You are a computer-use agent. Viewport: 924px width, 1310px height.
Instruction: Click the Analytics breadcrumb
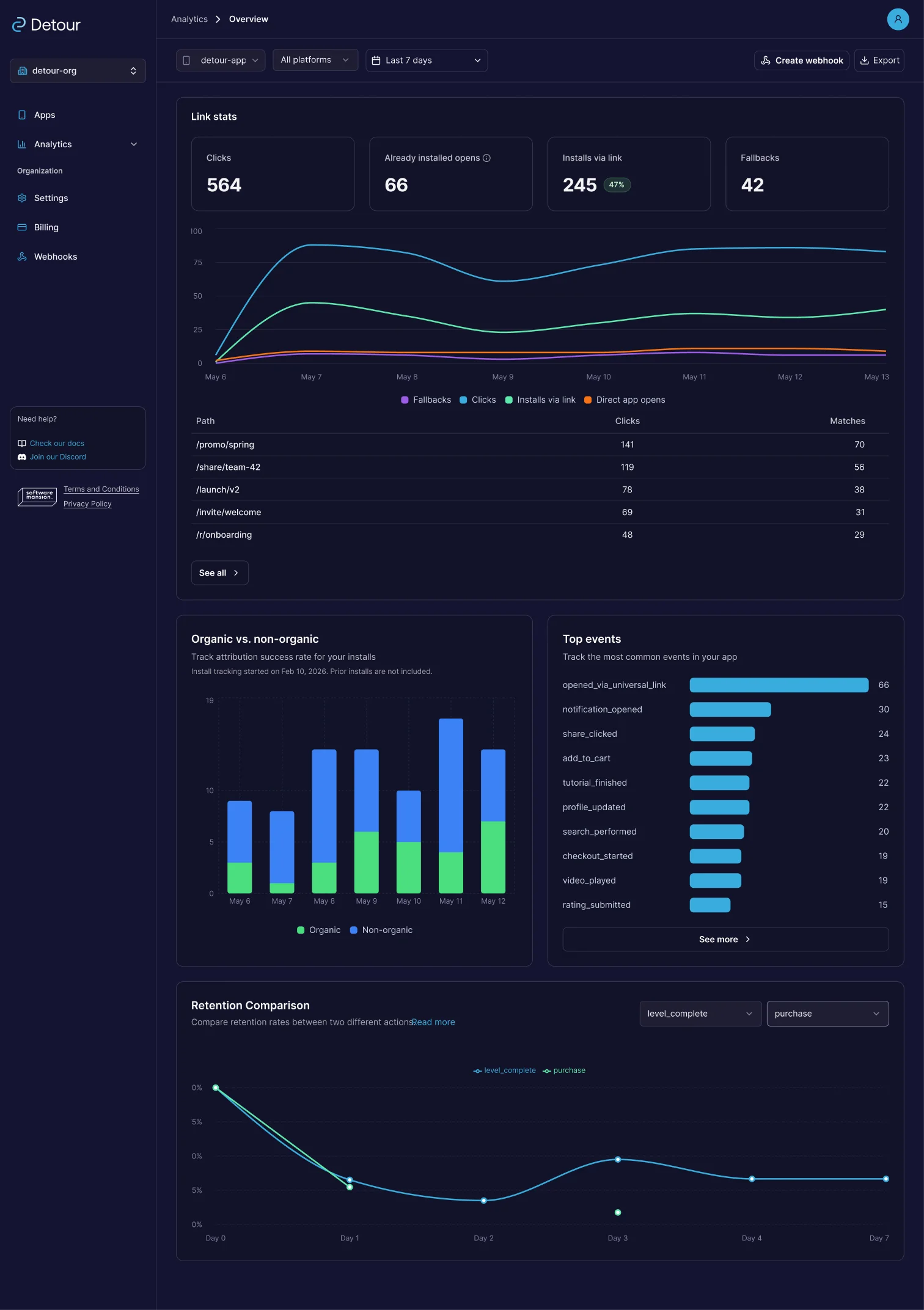click(x=189, y=20)
